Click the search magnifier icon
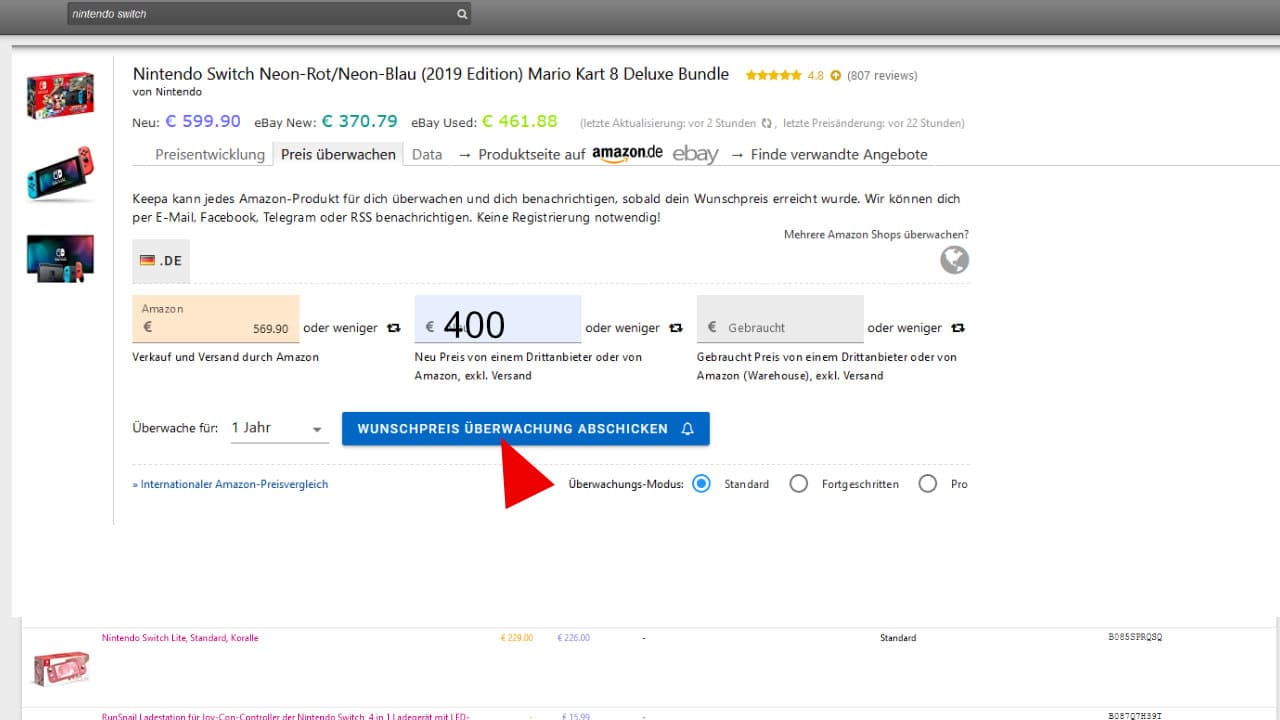1280x720 pixels. [x=461, y=15]
